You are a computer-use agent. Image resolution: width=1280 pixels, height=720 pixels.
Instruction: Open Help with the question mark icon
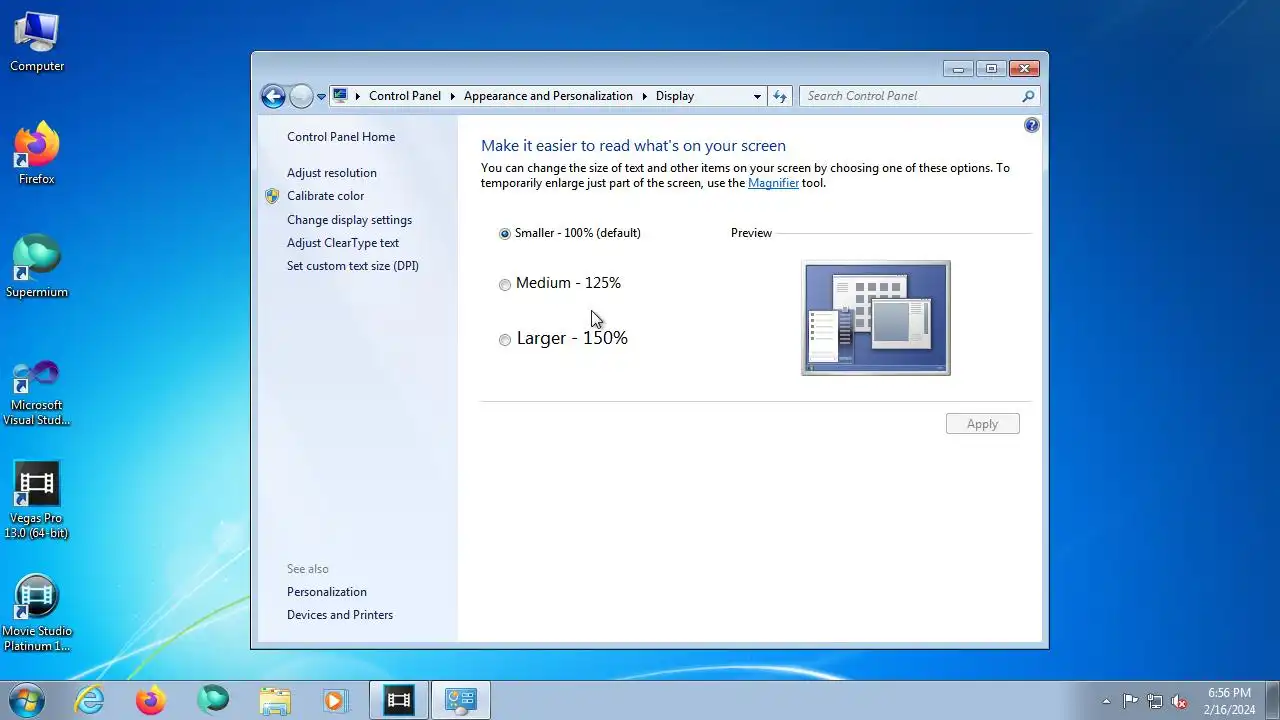click(x=1032, y=125)
